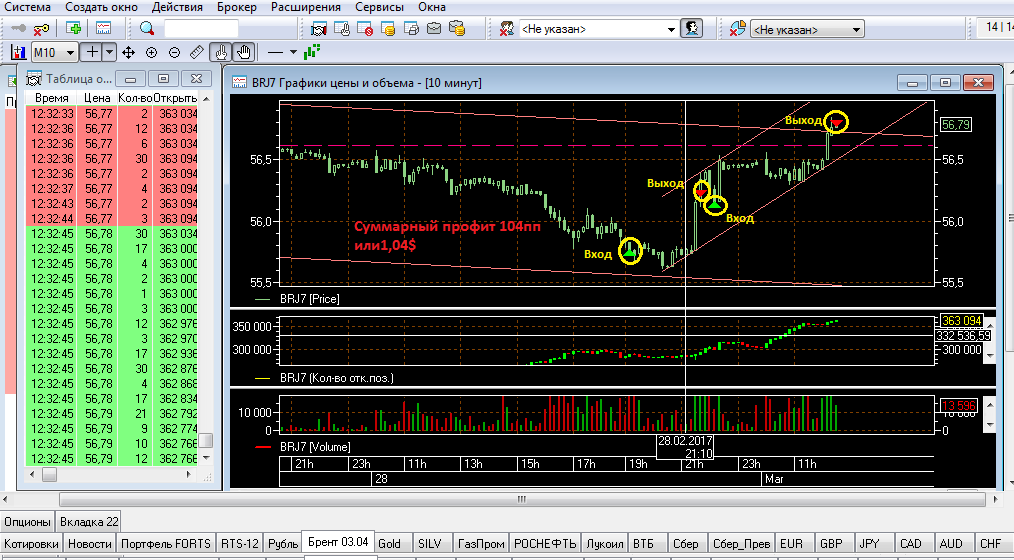Image resolution: width=1014 pixels, height=560 pixels.
Task: Switch to the Котировки tab
Action: [32, 544]
